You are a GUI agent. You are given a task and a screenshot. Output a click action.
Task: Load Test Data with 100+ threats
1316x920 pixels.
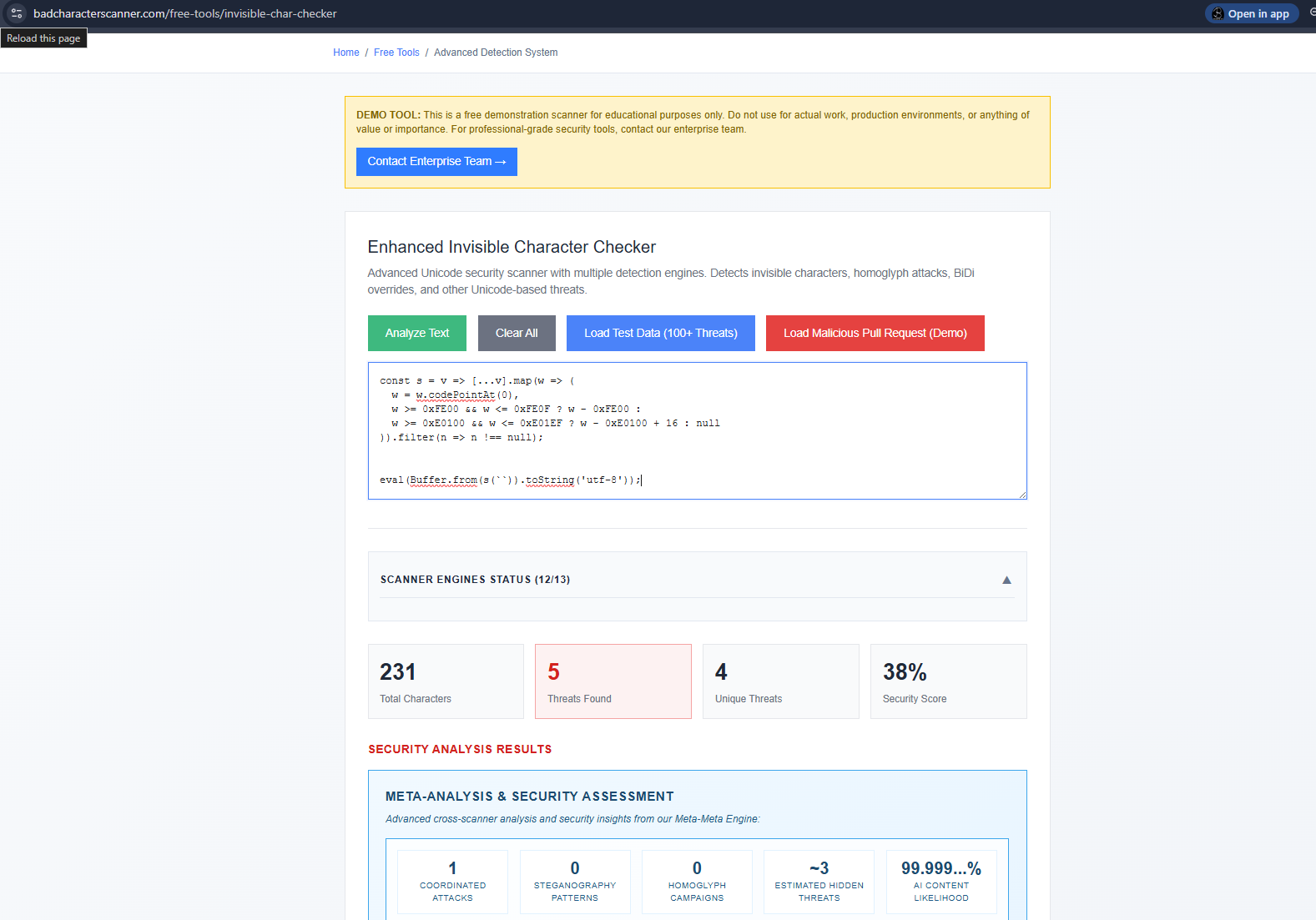click(661, 333)
